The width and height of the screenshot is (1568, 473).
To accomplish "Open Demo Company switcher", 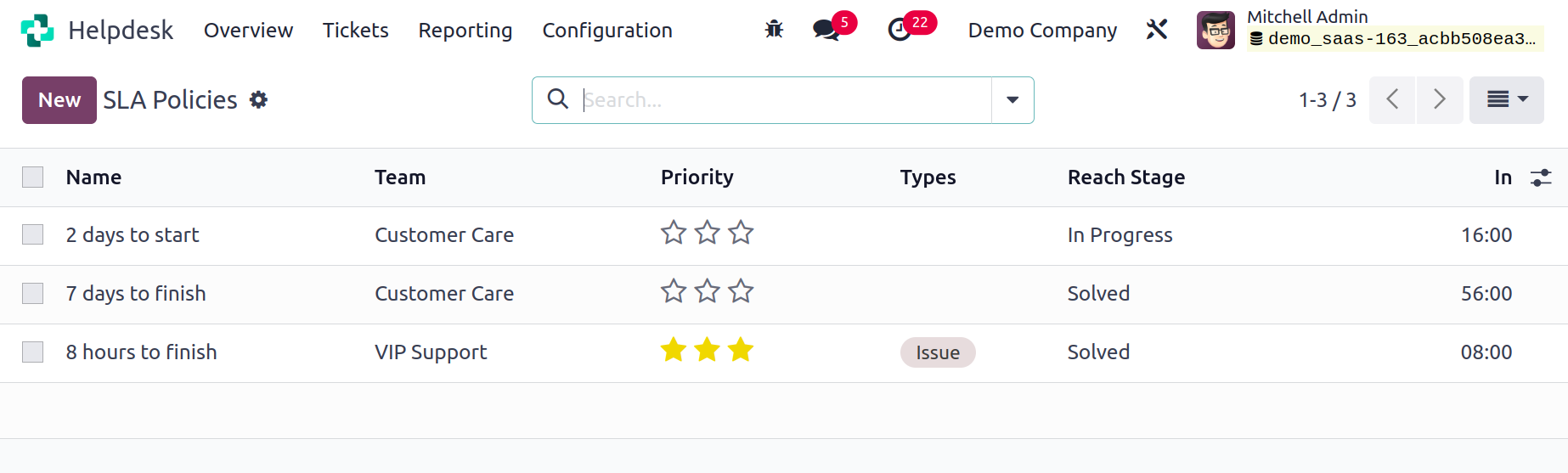I will tap(1042, 31).
